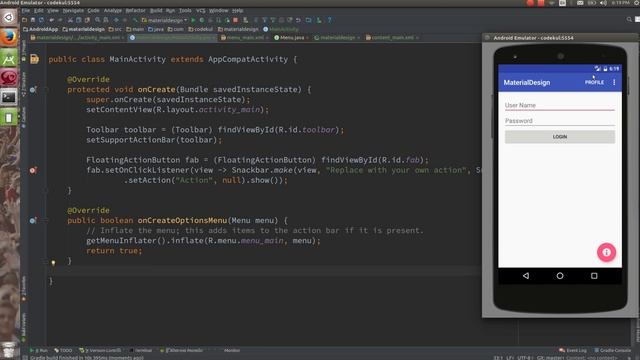This screenshot has width=640, height=360.
Task: Click the Undo arrow toolbar icon
Action: point(51,20)
